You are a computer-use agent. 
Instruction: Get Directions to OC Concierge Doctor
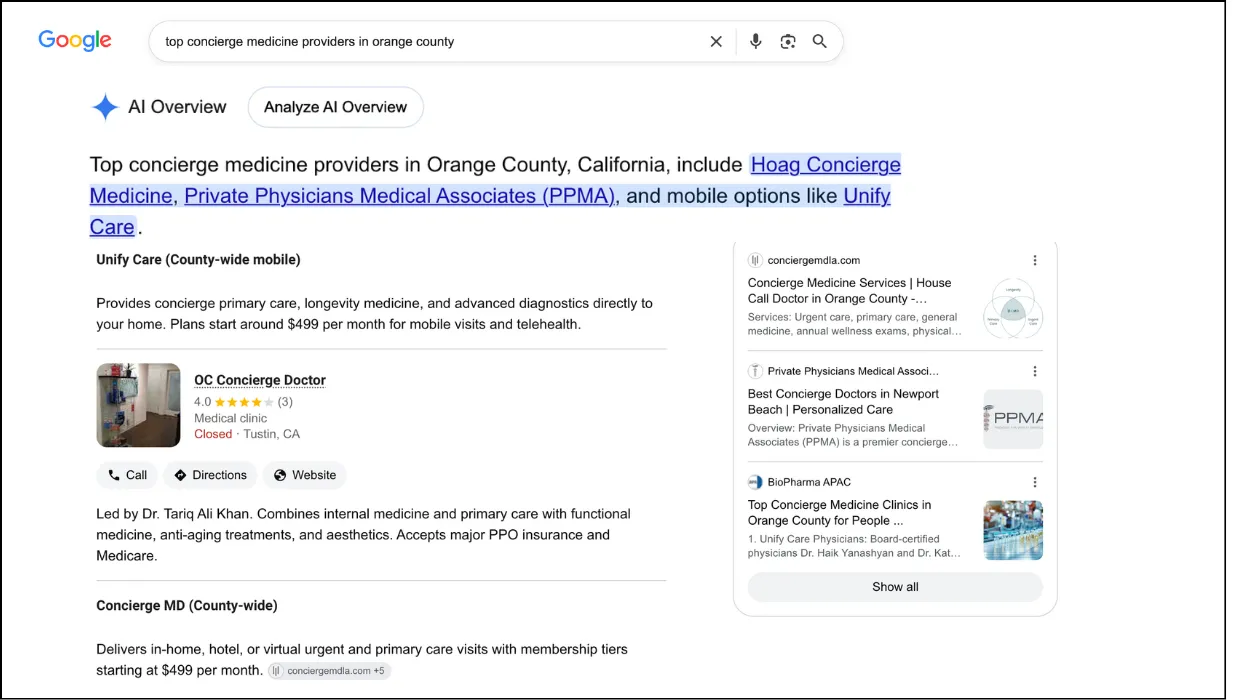pos(210,475)
